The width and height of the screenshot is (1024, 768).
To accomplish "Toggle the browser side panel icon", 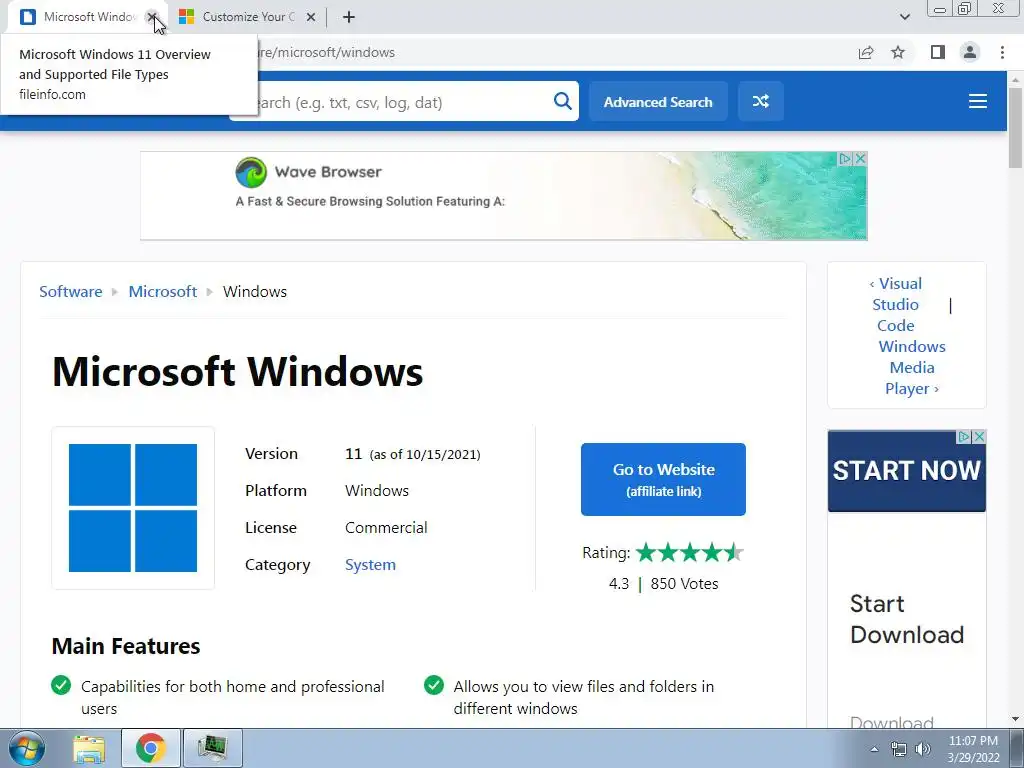I will click(938, 52).
